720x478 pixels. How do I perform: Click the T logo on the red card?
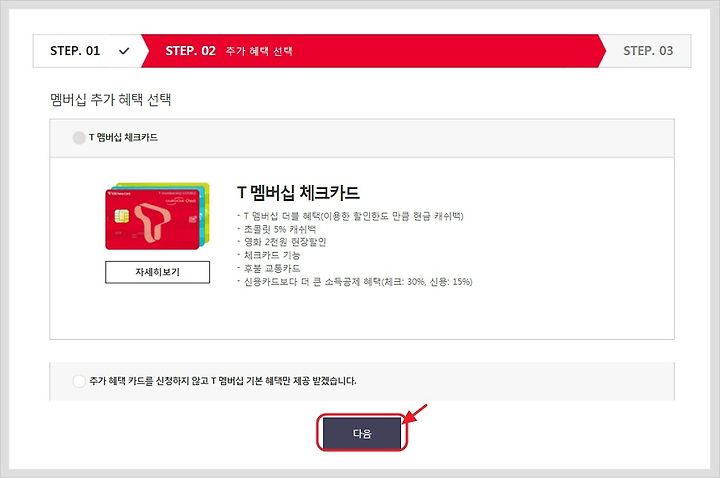pos(152,222)
